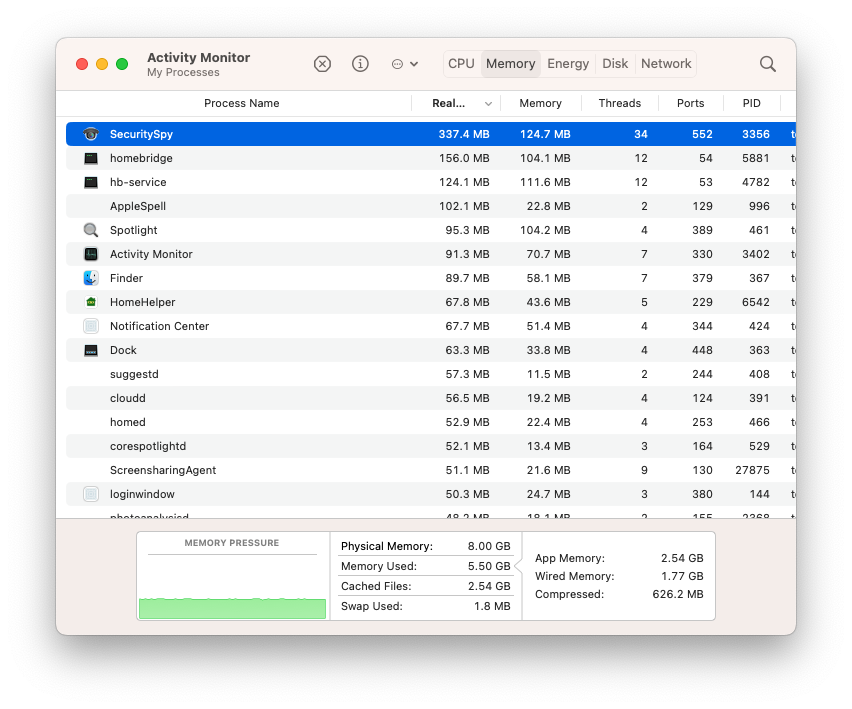Open the Network tab
The width and height of the screenshot is (852, 709).
click(666, 64)
